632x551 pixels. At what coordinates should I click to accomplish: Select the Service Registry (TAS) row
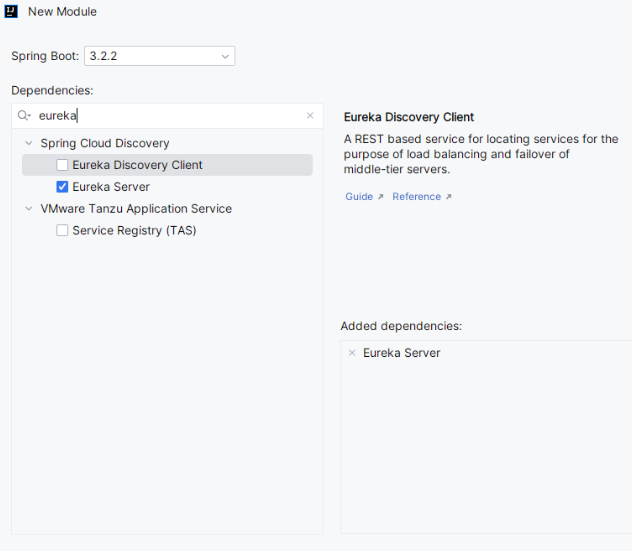(134, 231)
